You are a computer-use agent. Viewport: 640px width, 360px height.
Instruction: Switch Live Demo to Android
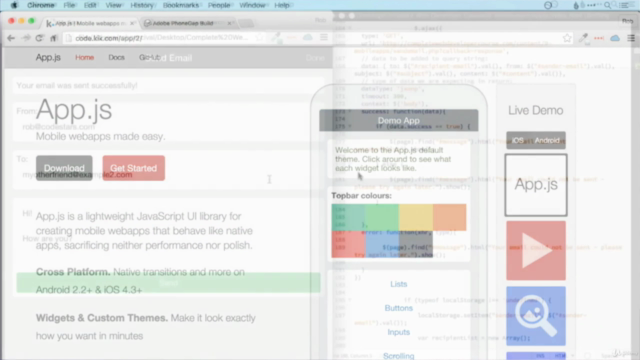coord(547,140)
